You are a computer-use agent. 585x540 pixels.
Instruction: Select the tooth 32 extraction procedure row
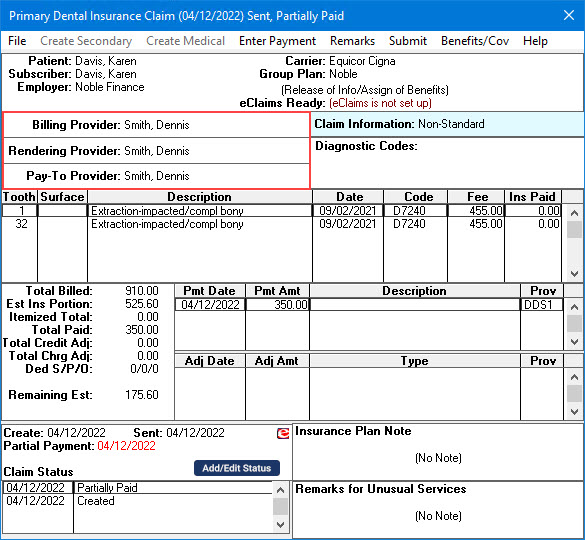click(281, 224)
